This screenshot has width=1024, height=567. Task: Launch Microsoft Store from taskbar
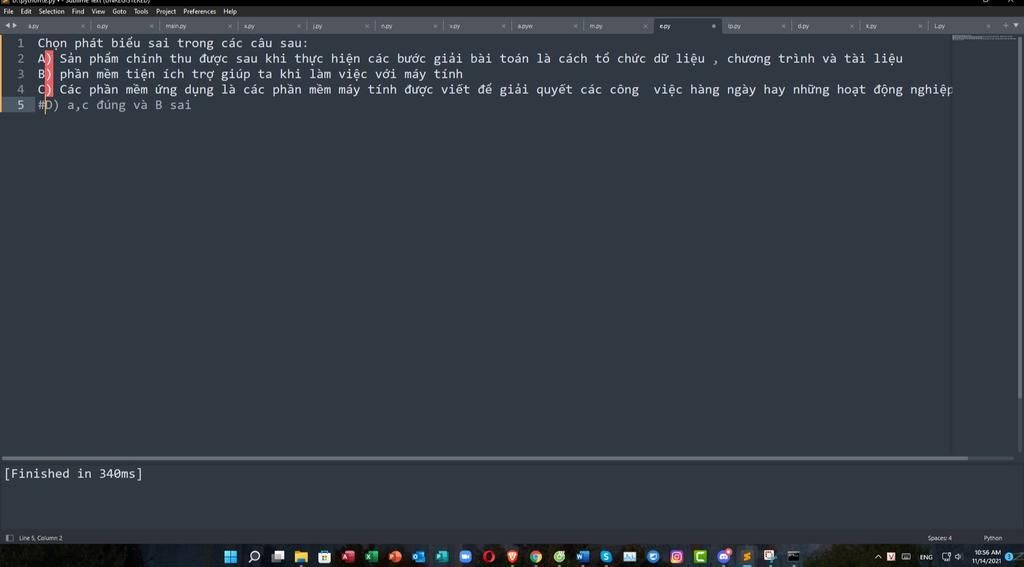click(325, 557)
